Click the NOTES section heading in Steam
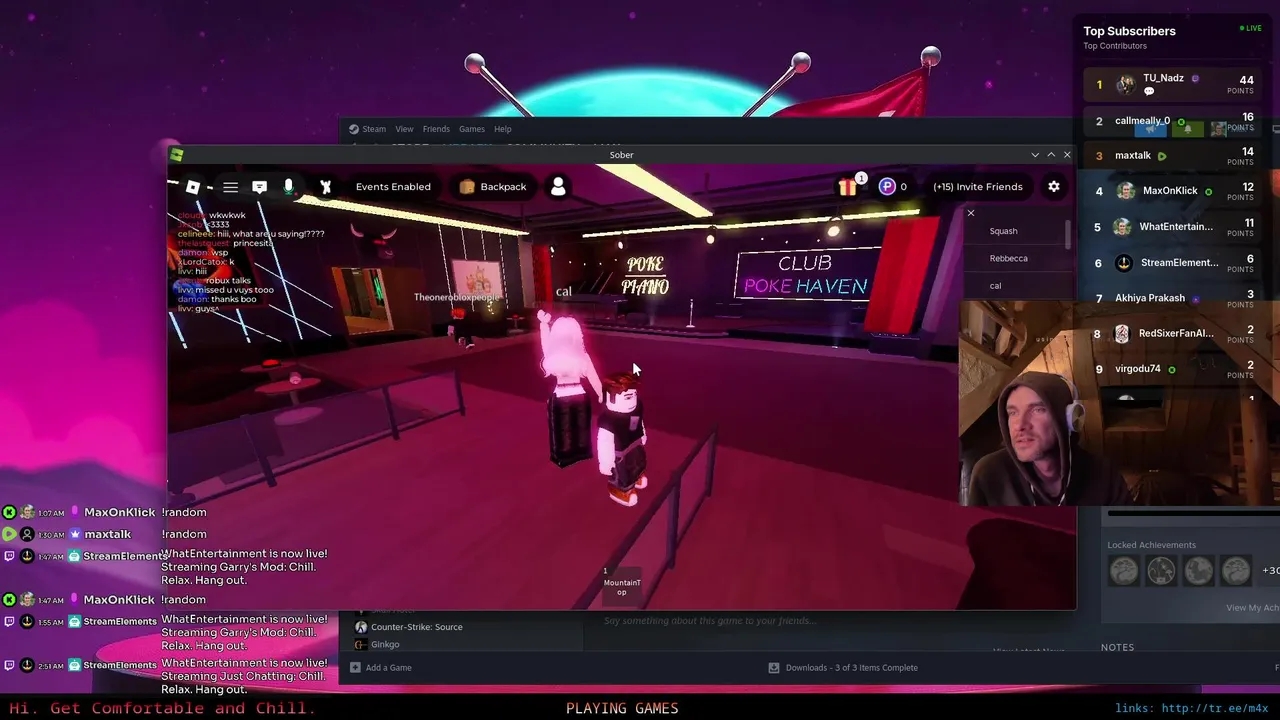Viewport: 1280px width, 720px height. click(x=1117, y=647)
